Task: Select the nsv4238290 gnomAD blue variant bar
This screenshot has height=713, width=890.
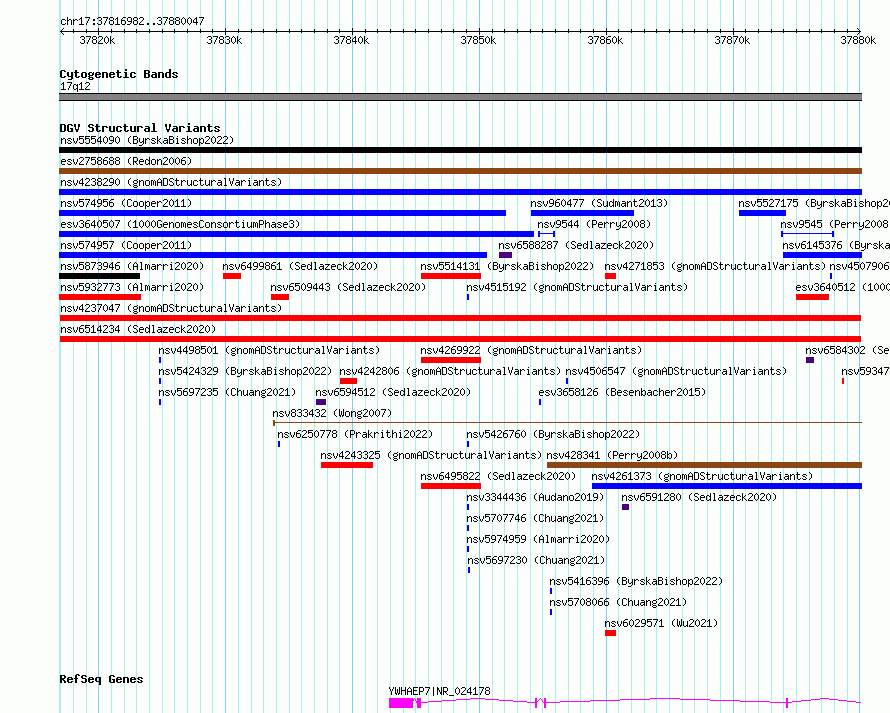Action: (460, 192)
